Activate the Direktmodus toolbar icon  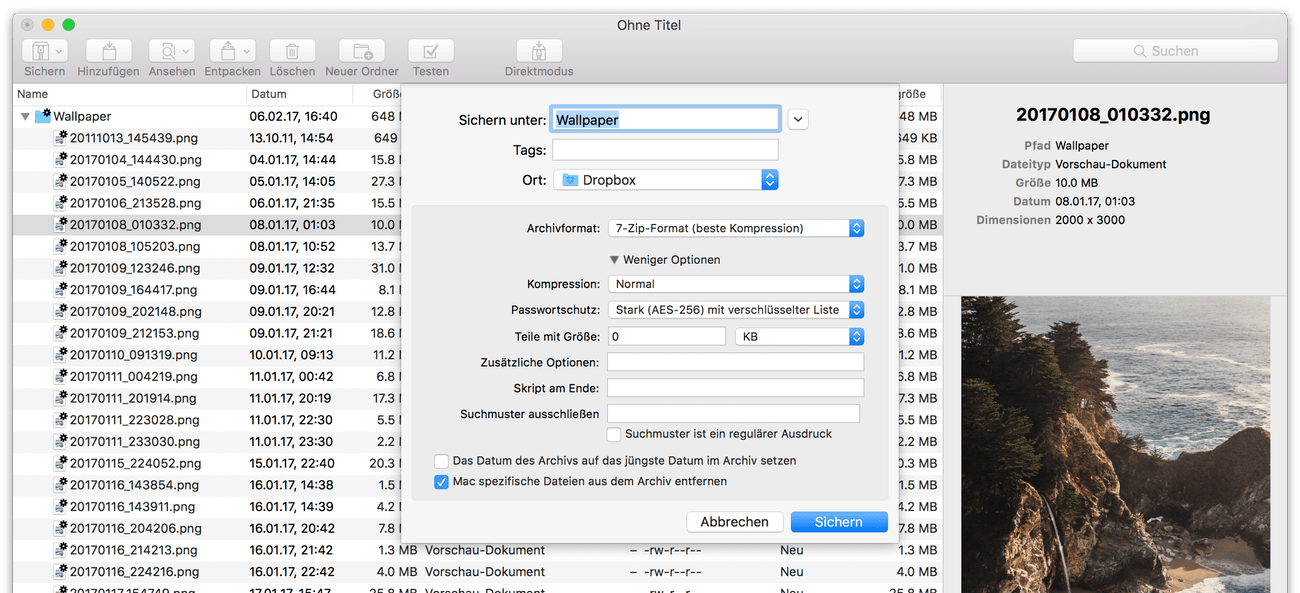point(539,51)
